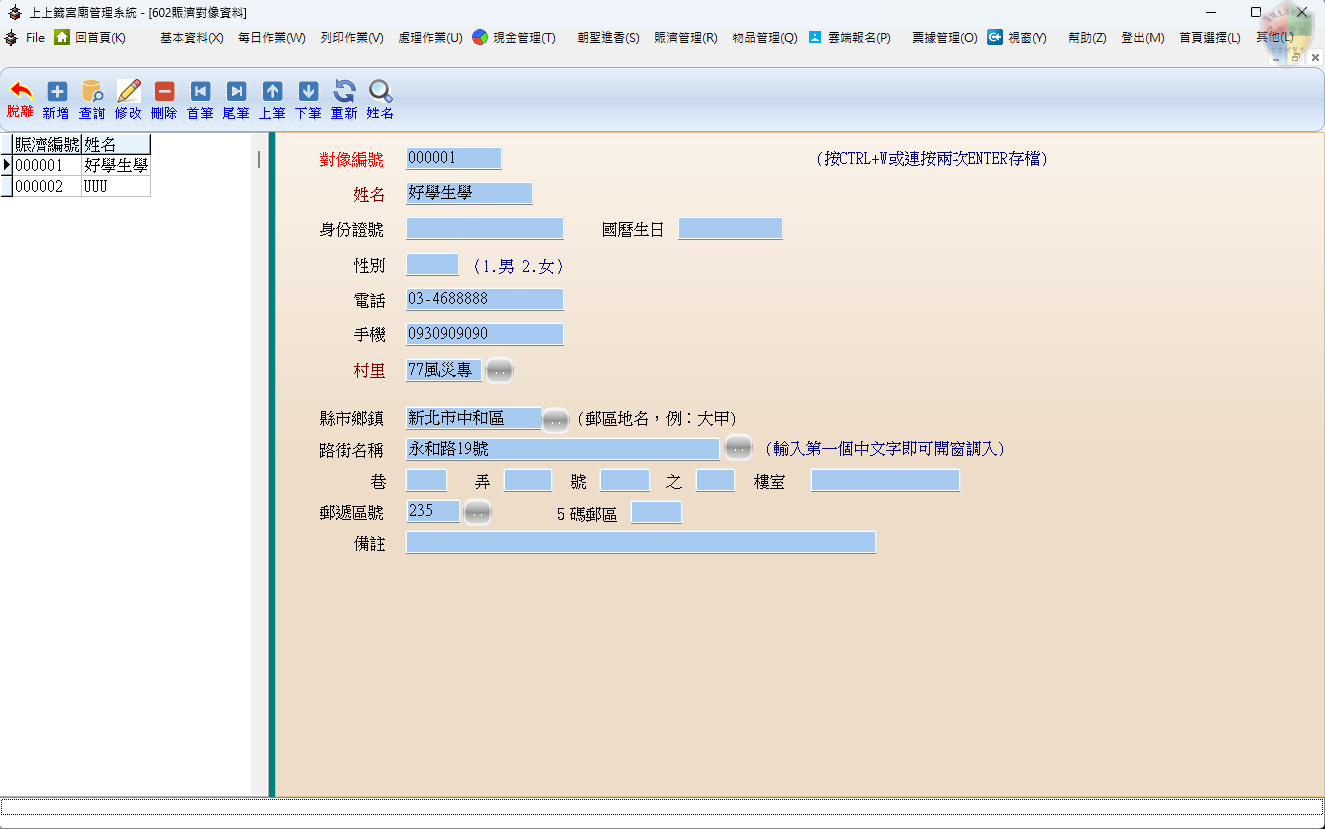Click the 刪除 delete record icon
Image resolution: width=1325 pixels, height=829 pixels.
click(164, 92)
